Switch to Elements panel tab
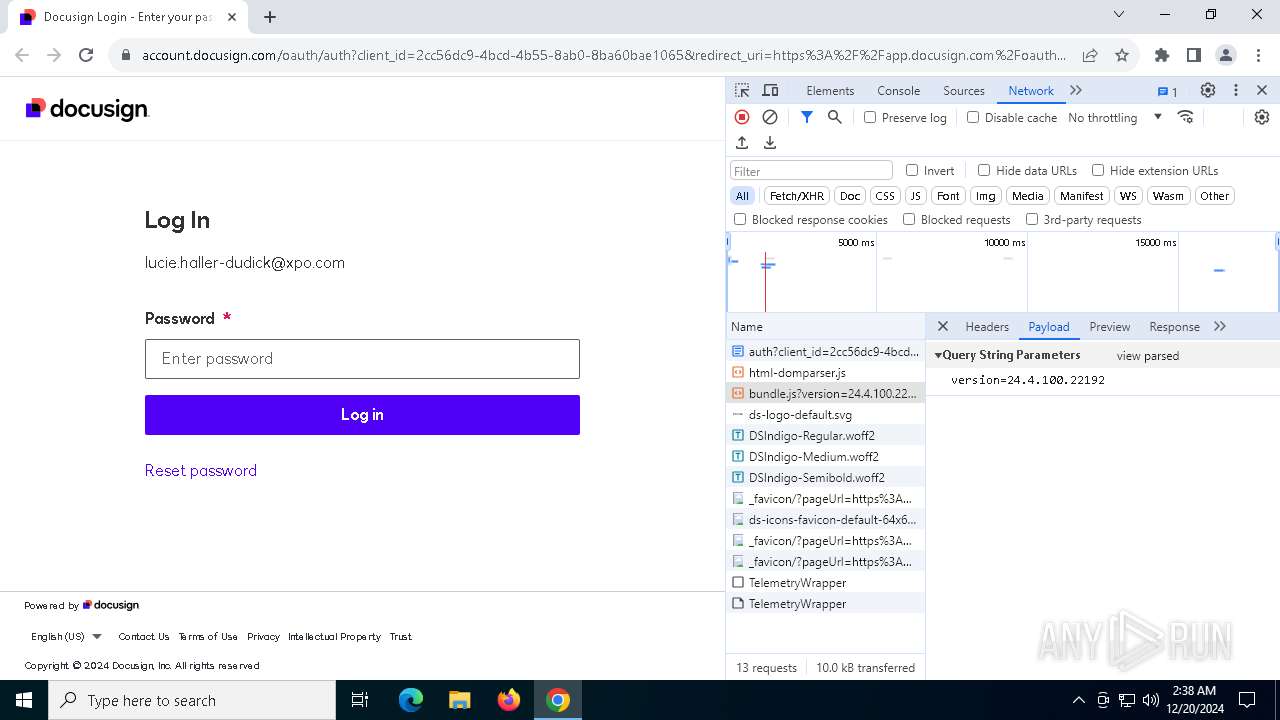1280x720 pixels. (830, 90)
